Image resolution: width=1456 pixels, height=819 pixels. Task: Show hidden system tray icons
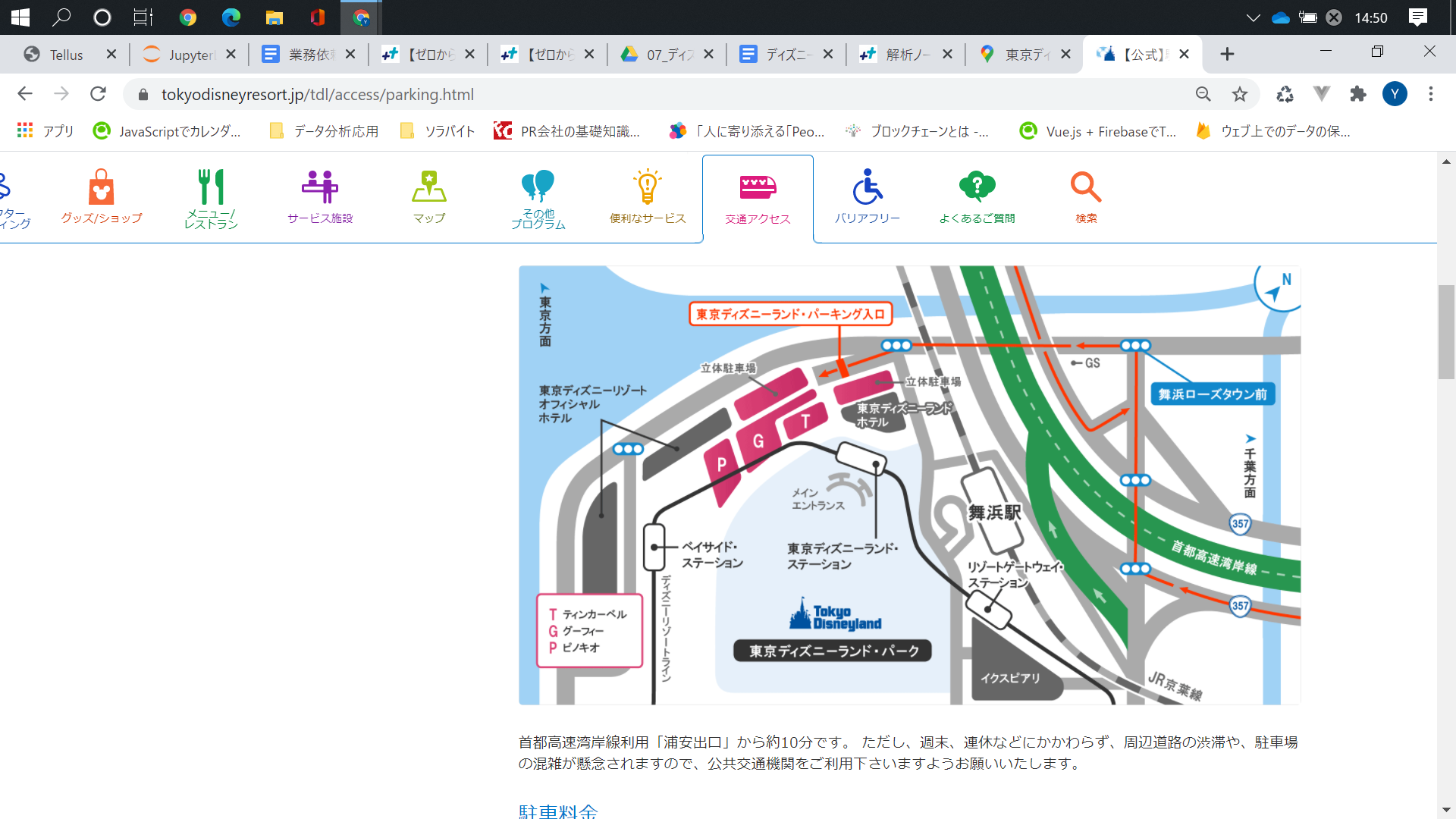pyautogui.click(x=1253, y=17)
